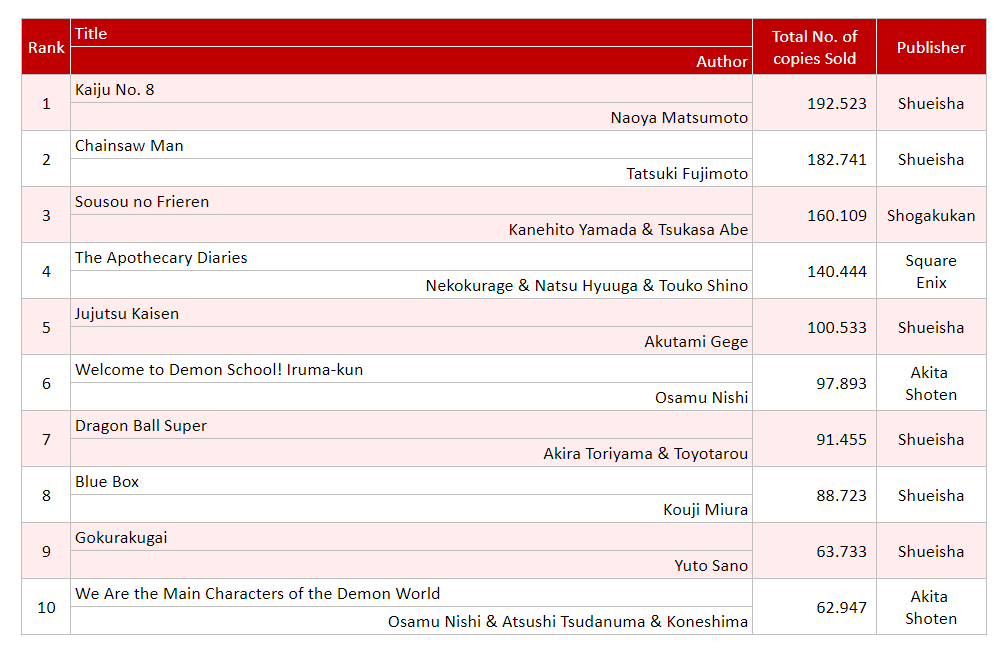Select the title Chainsaw Man

[x=129, y=146]
